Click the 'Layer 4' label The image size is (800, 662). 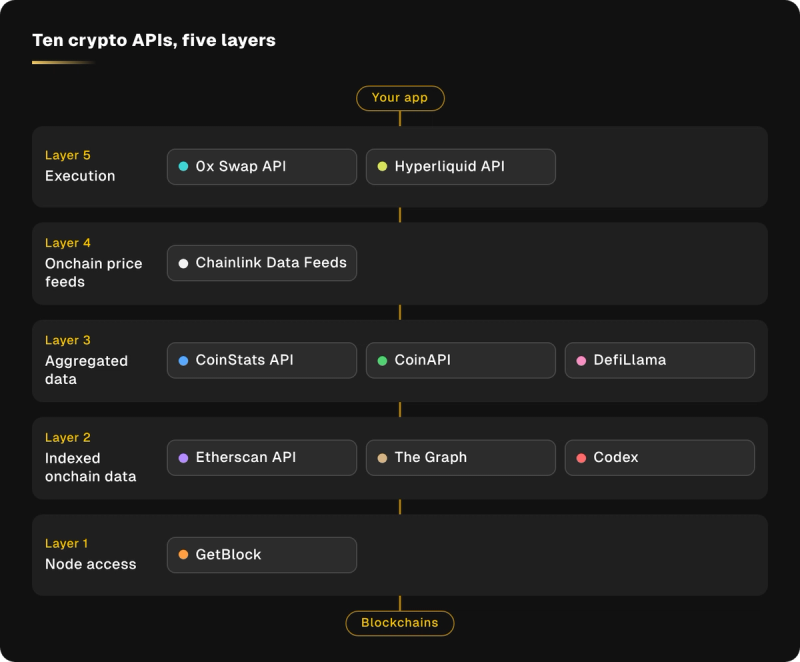[67, 243]
